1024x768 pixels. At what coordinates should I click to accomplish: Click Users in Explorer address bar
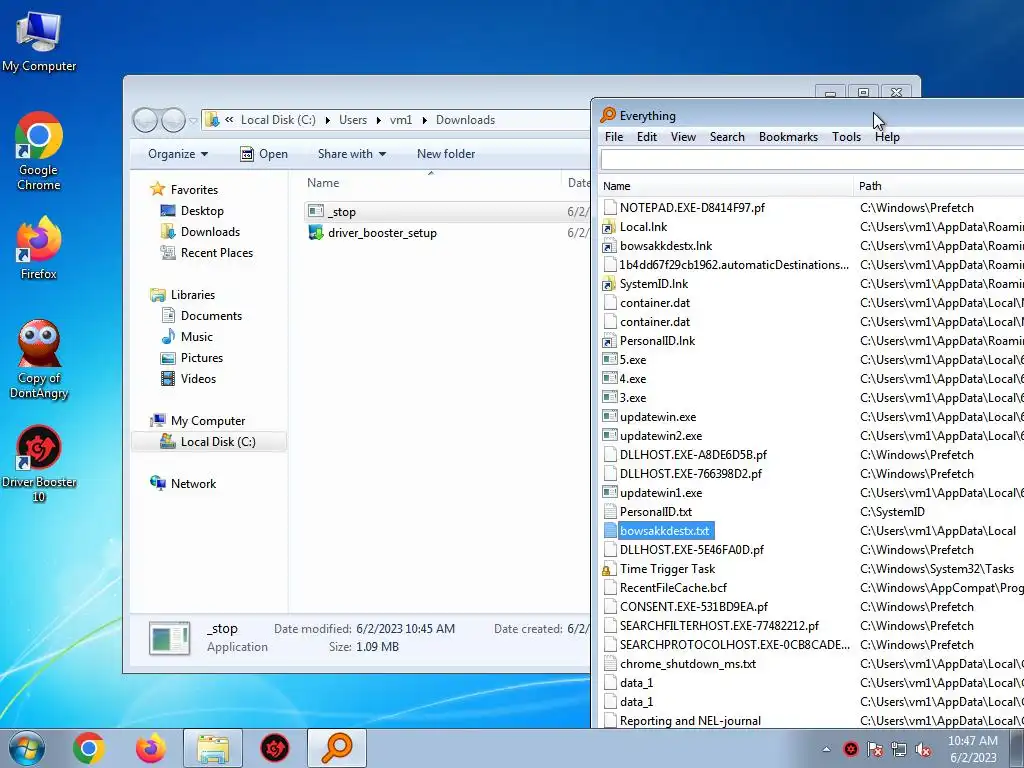coord(353,120)
